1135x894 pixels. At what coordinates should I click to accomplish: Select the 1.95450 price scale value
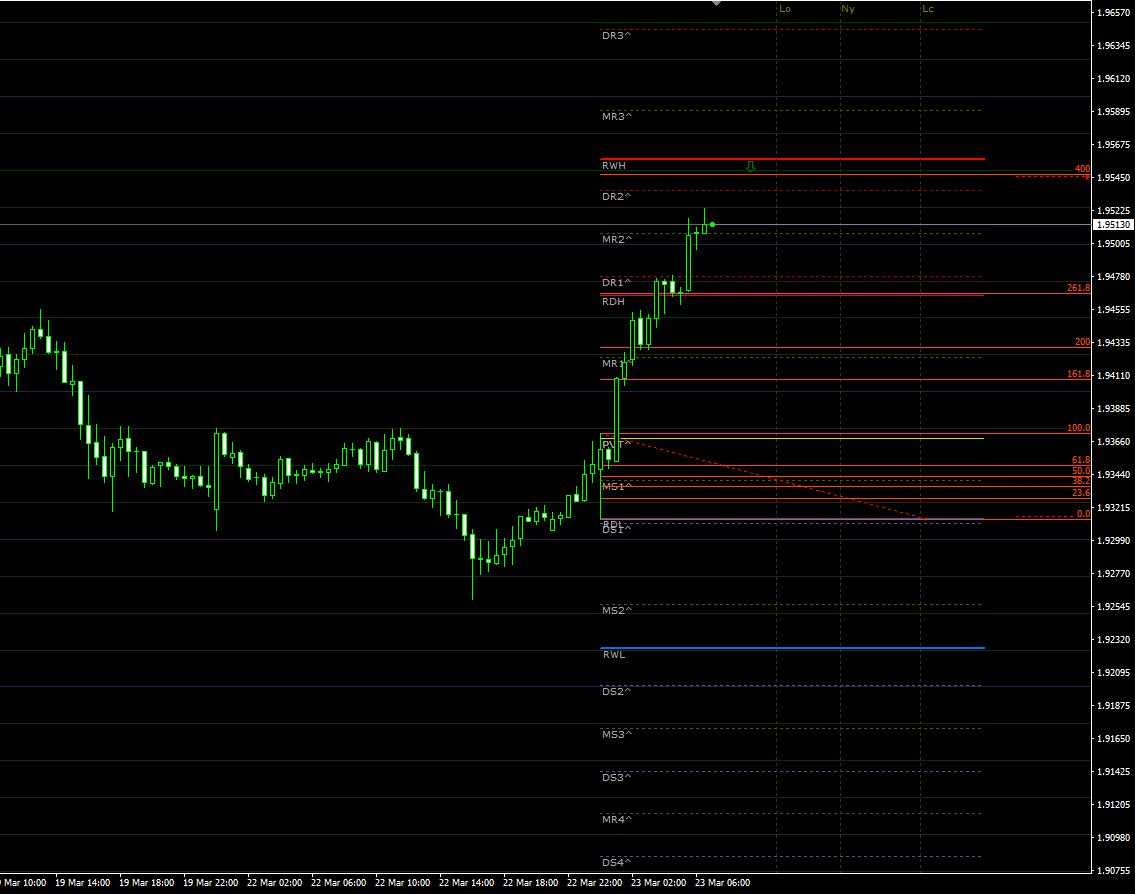[1113, 177]
